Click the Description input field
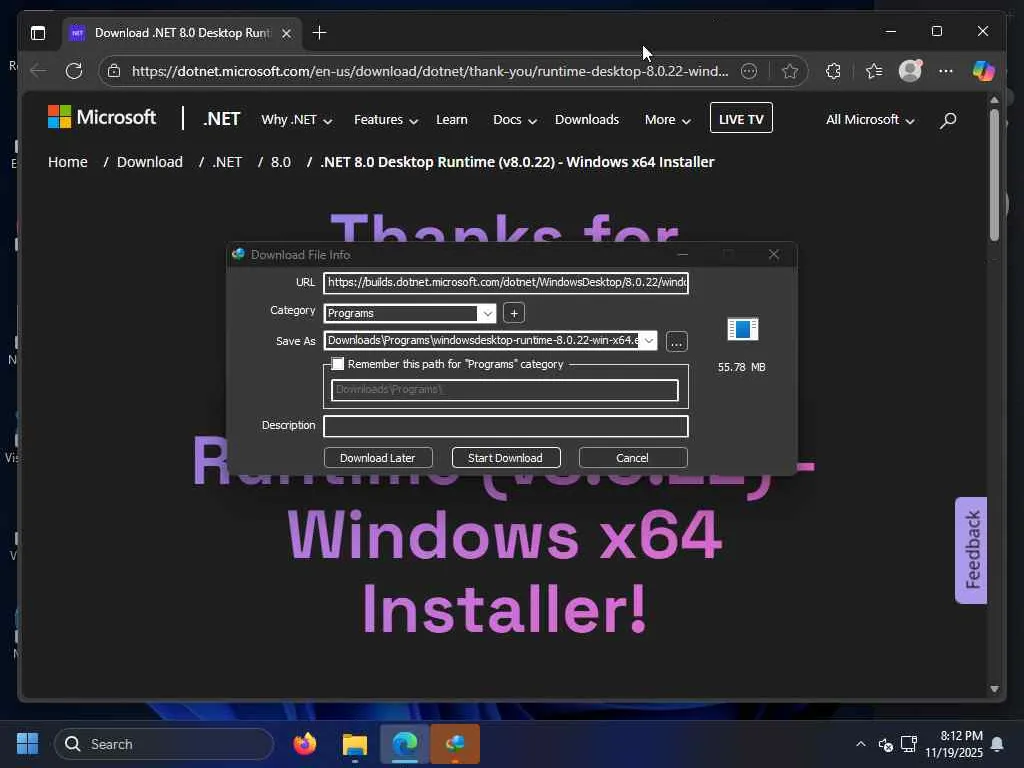Screen dimensions: 1024x768 point(506,426)
